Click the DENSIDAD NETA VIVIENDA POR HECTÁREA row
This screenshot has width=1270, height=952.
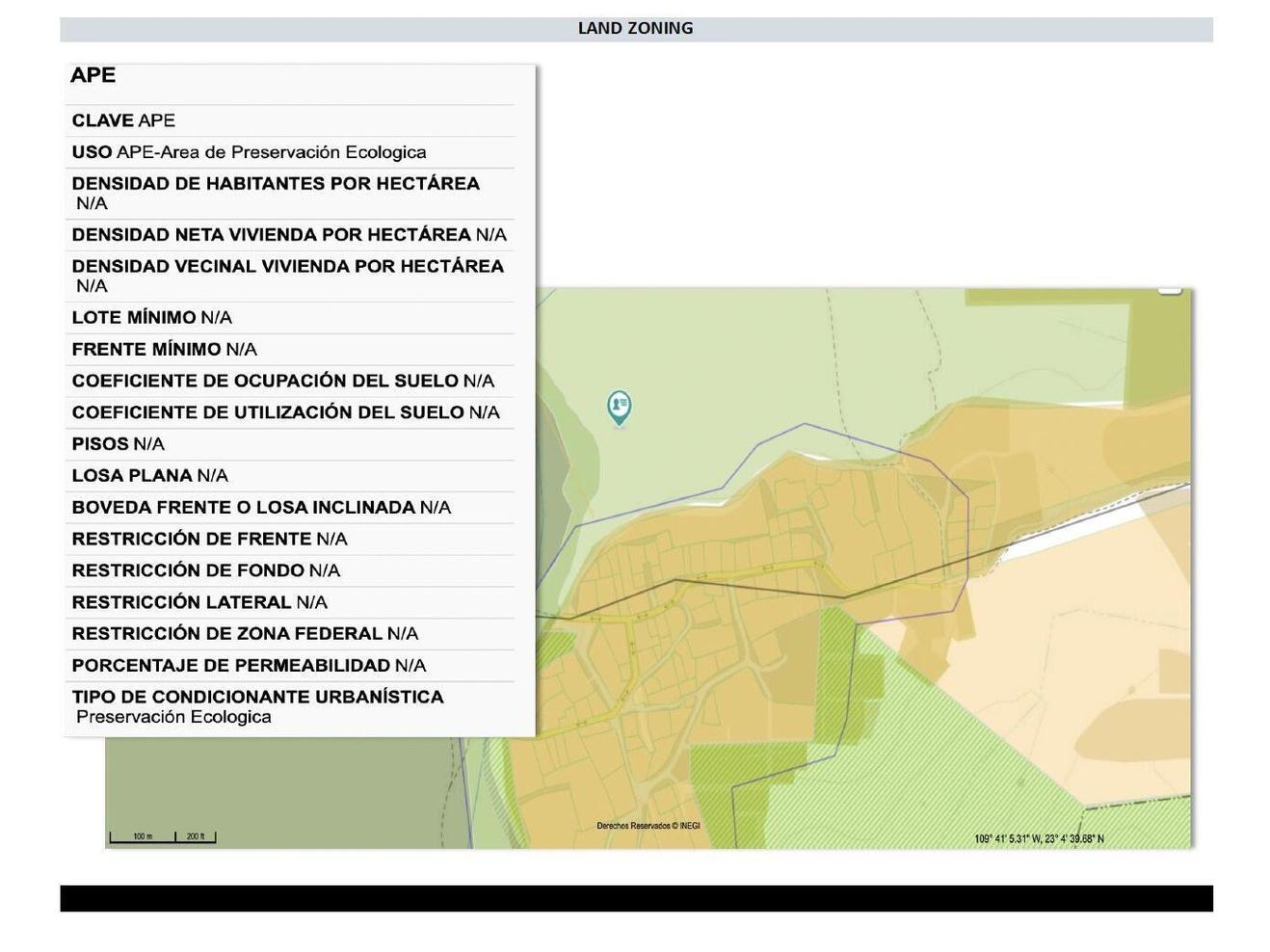pyautogui.click(x=288, y=235)
